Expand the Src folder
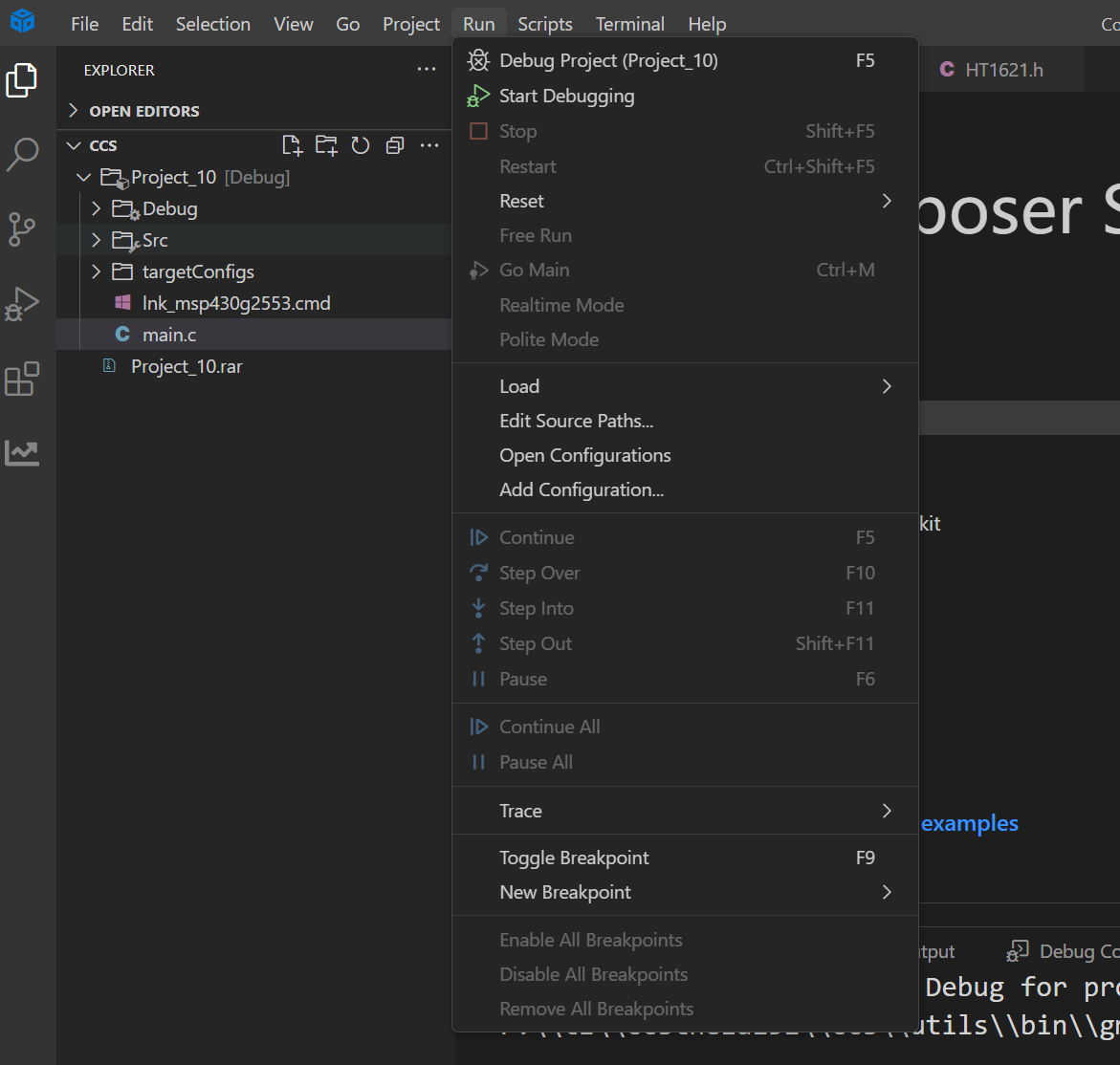The image size is (1120, 1065). 97,240
